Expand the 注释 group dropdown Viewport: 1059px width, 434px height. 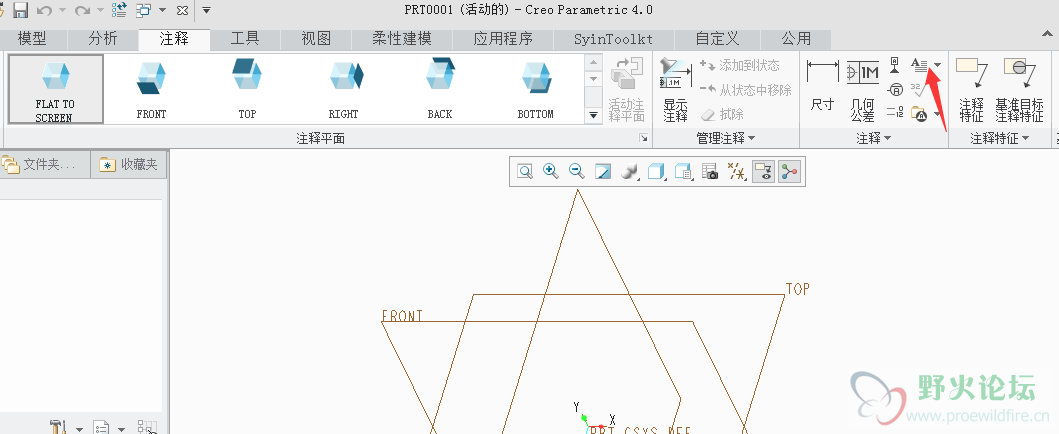click(x=874, y=138)
